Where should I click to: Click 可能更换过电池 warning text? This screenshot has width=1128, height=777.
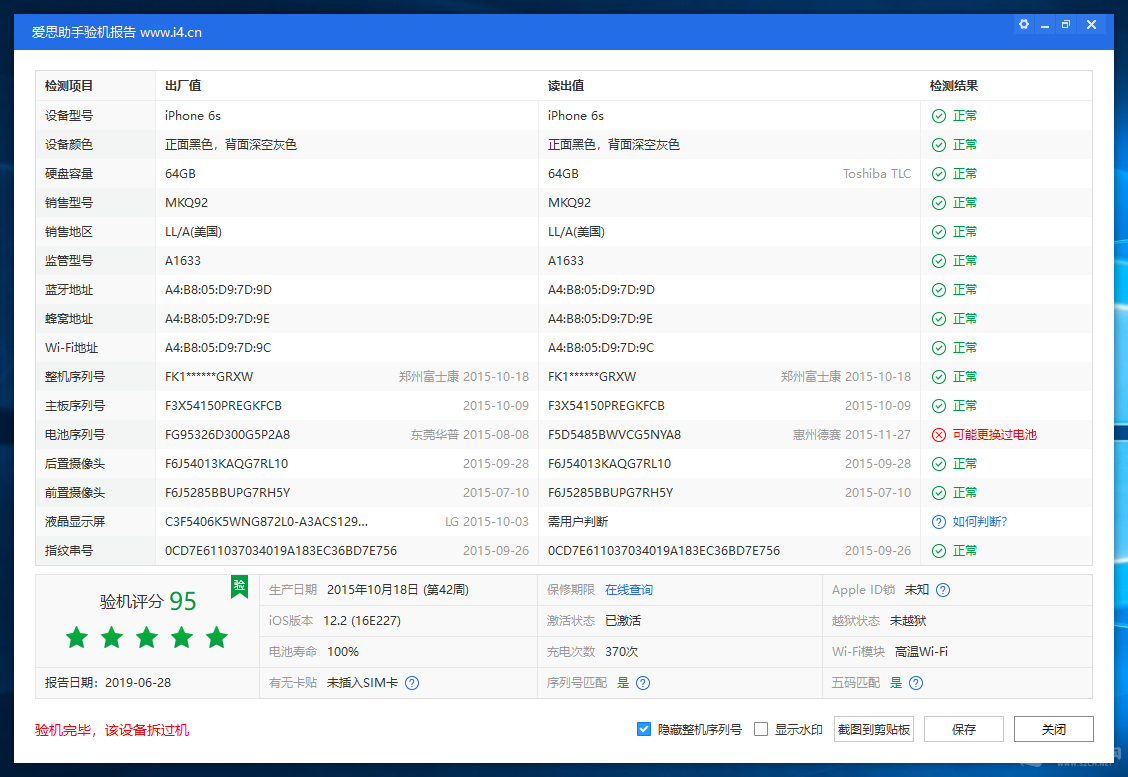point(995,435)
